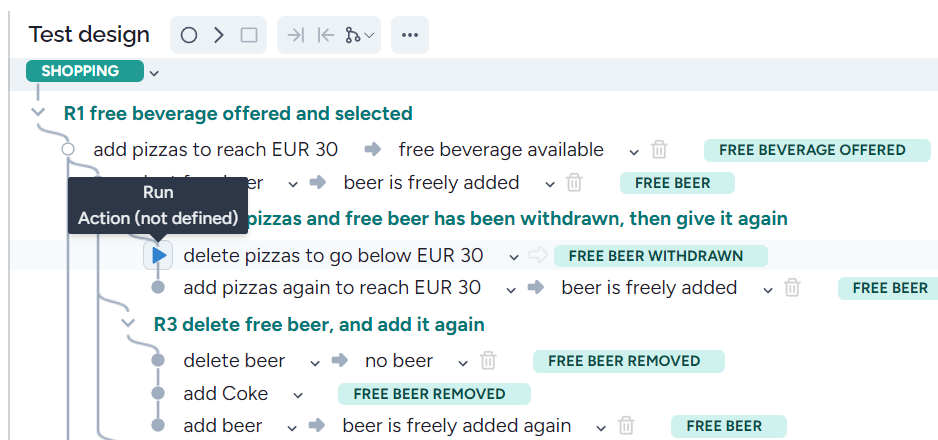
Task: Select the add pizzas to reach EUR 30 node circle
Action: [68, 149]
